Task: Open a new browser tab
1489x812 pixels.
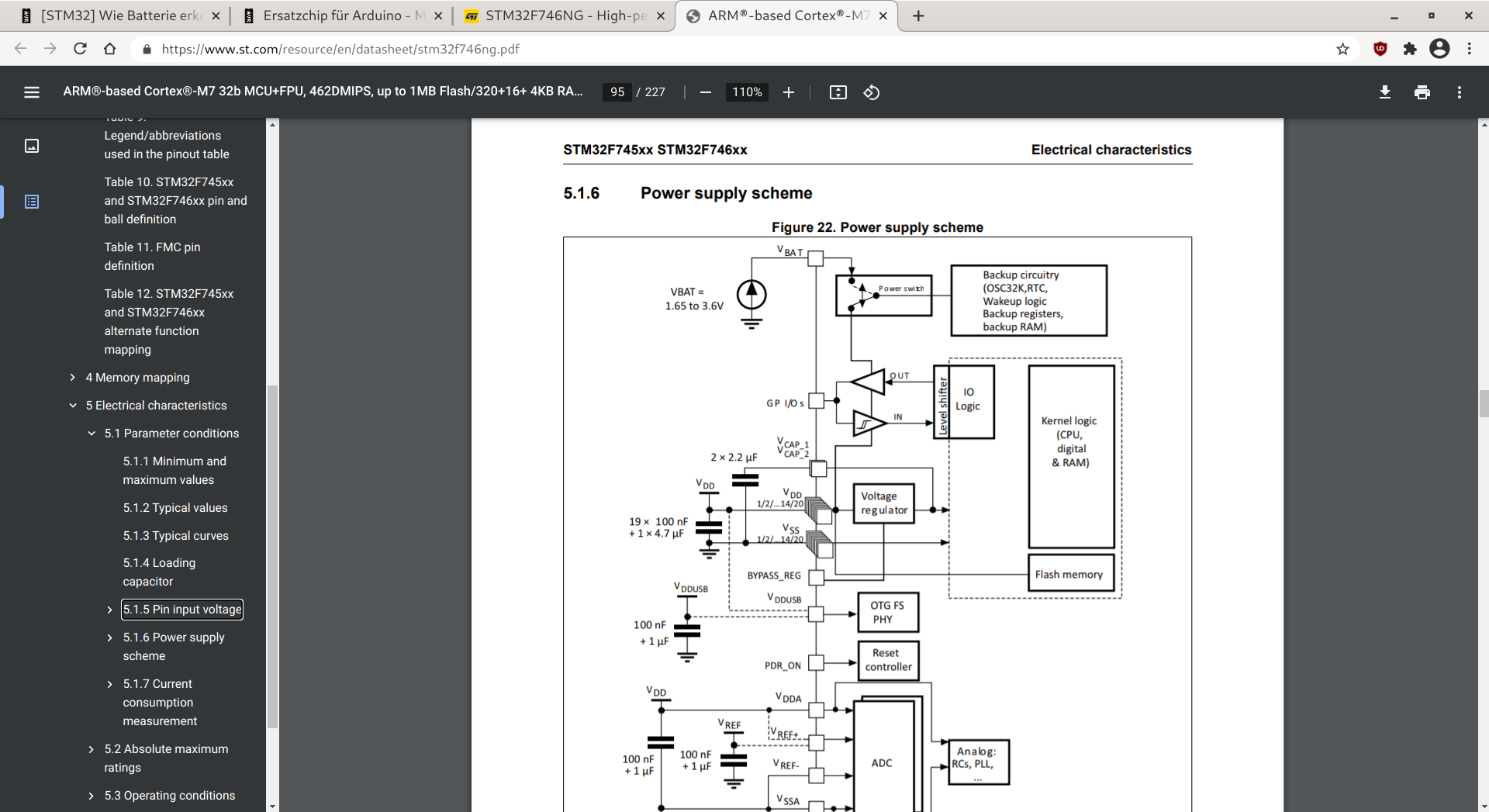Action: click(x=918, y=16)
